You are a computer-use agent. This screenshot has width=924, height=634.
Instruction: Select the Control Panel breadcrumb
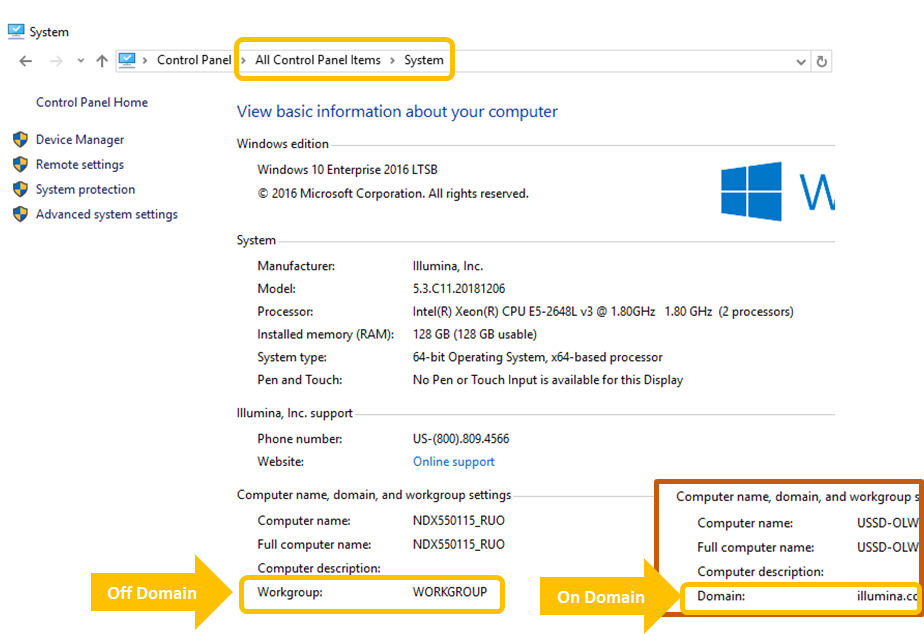193,60
